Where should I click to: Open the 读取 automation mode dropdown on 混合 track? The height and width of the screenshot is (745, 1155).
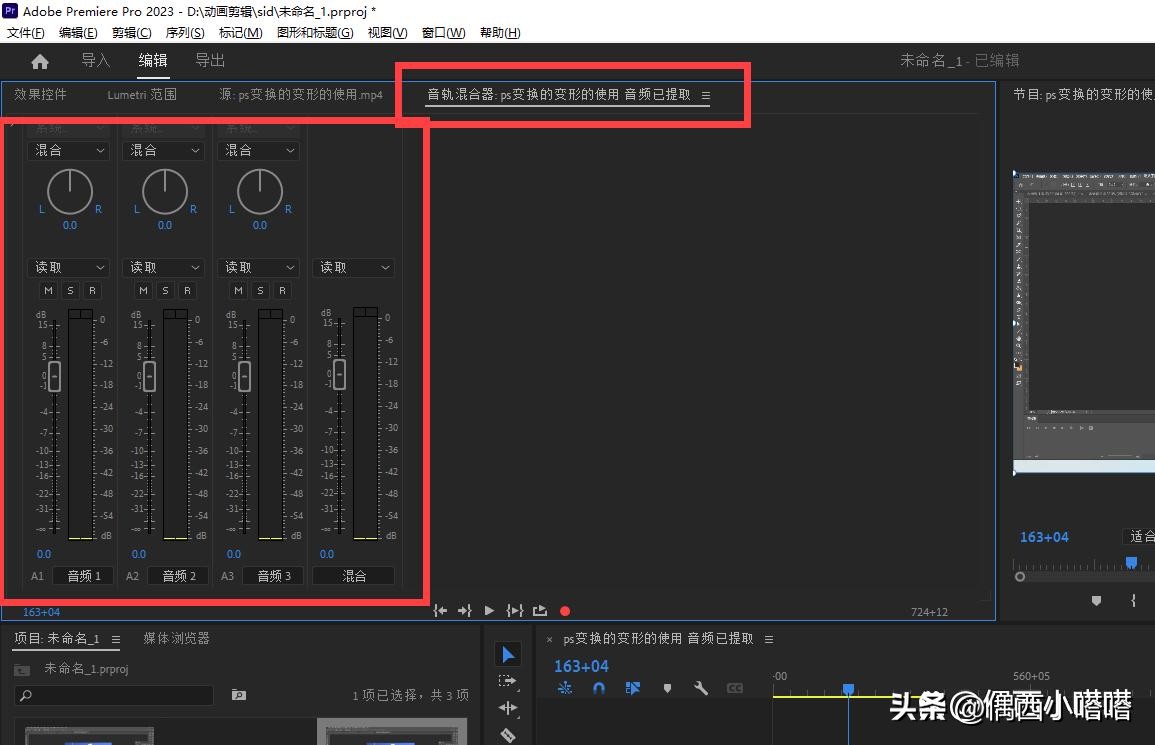353,267
